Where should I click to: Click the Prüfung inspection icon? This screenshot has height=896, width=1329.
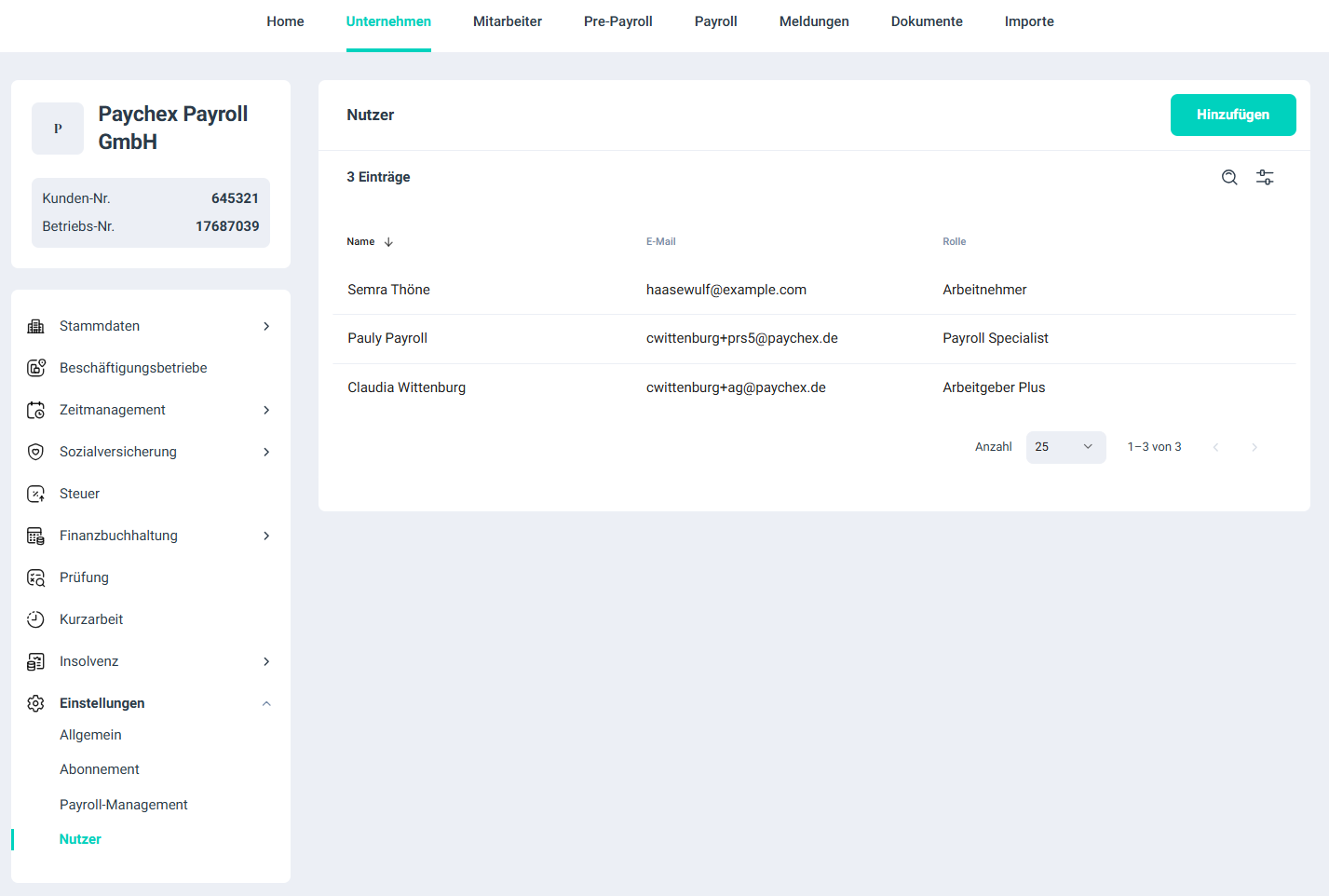tap(35, 577)
